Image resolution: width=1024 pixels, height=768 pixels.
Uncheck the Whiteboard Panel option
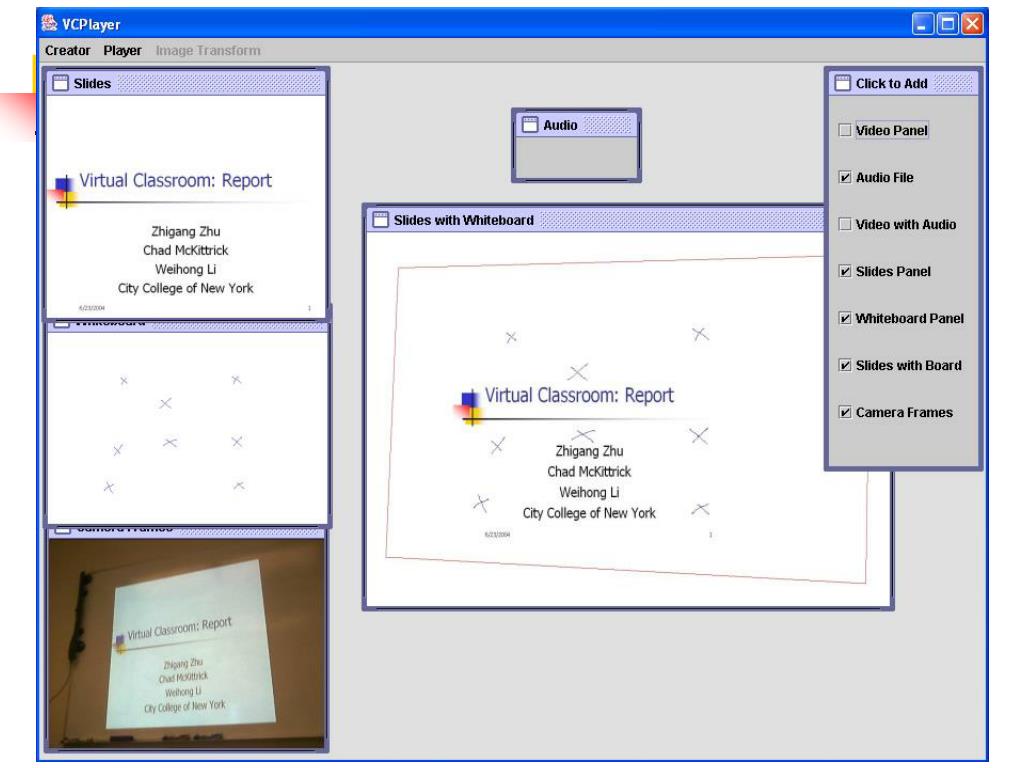(x=846, y=315)
